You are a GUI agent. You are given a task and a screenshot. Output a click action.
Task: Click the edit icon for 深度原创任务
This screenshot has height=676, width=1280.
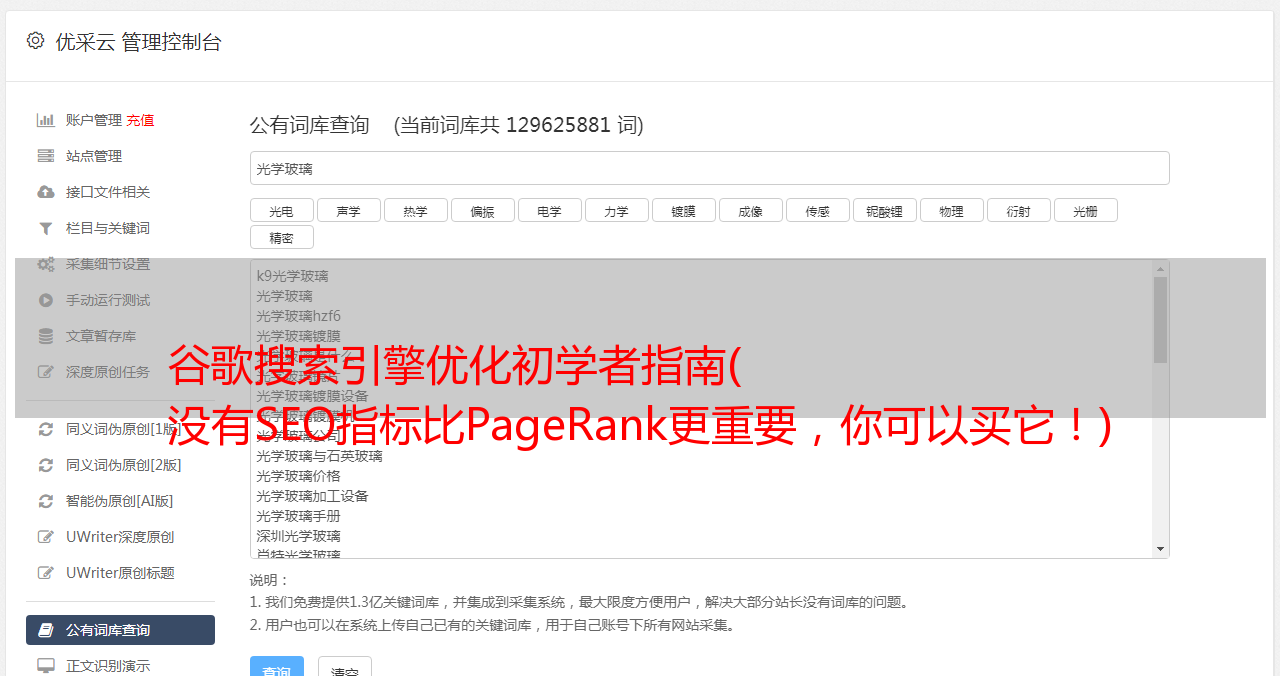tap(45, 372)
